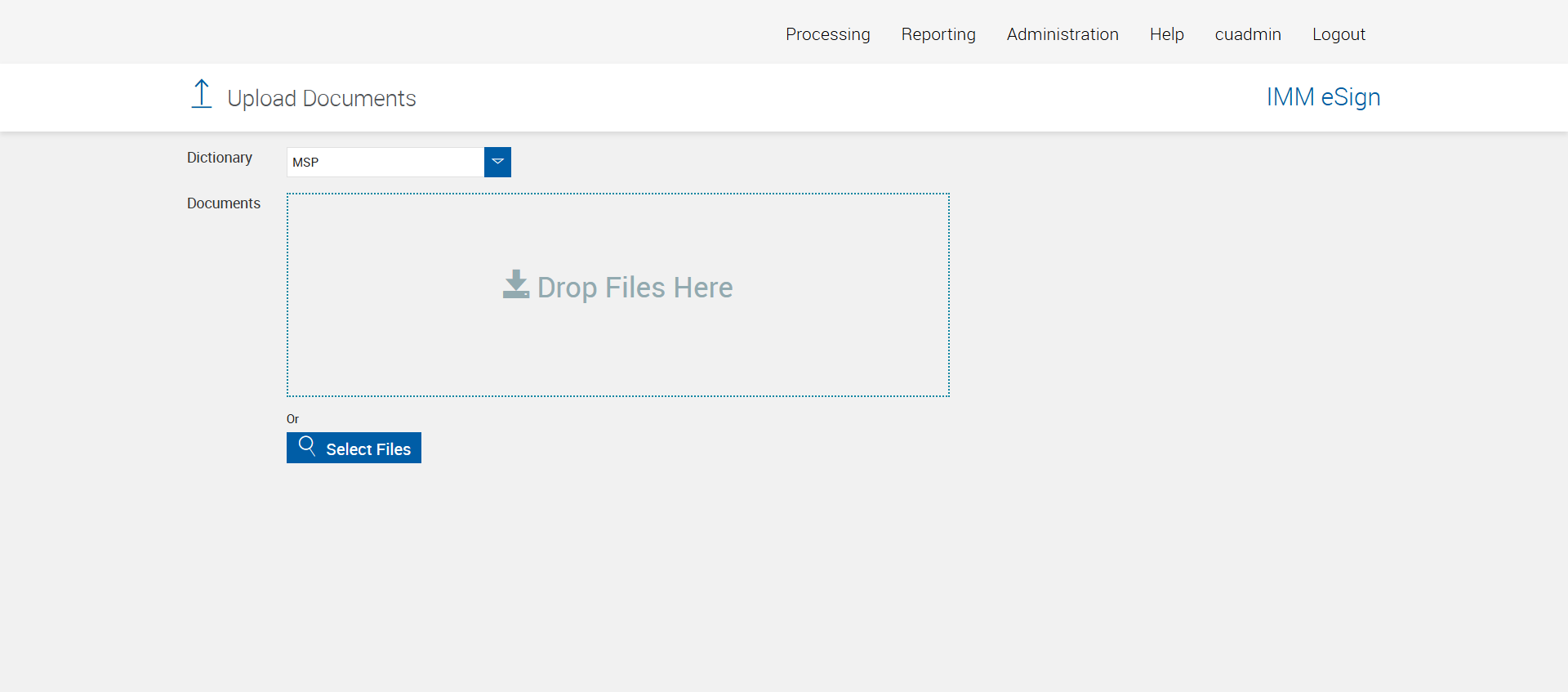Viewport: 1568px width, 692px height.
Task: Open the cuadmin user menu
Action: [x=1247, y=34]
